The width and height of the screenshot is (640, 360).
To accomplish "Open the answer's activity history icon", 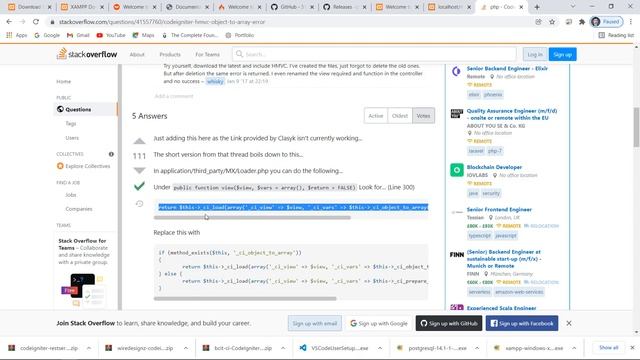I will [139, 204].
